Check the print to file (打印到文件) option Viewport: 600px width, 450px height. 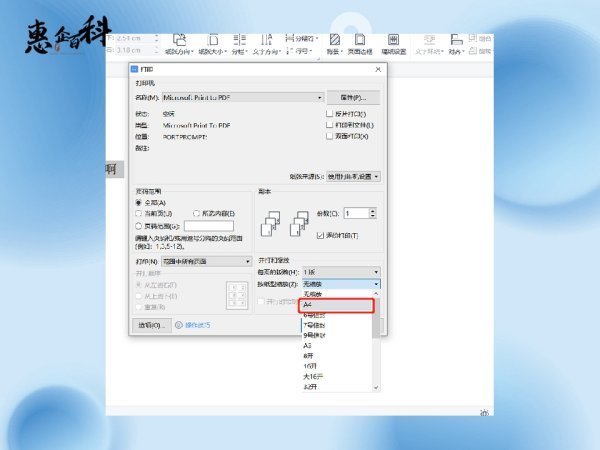coord(330,125)
